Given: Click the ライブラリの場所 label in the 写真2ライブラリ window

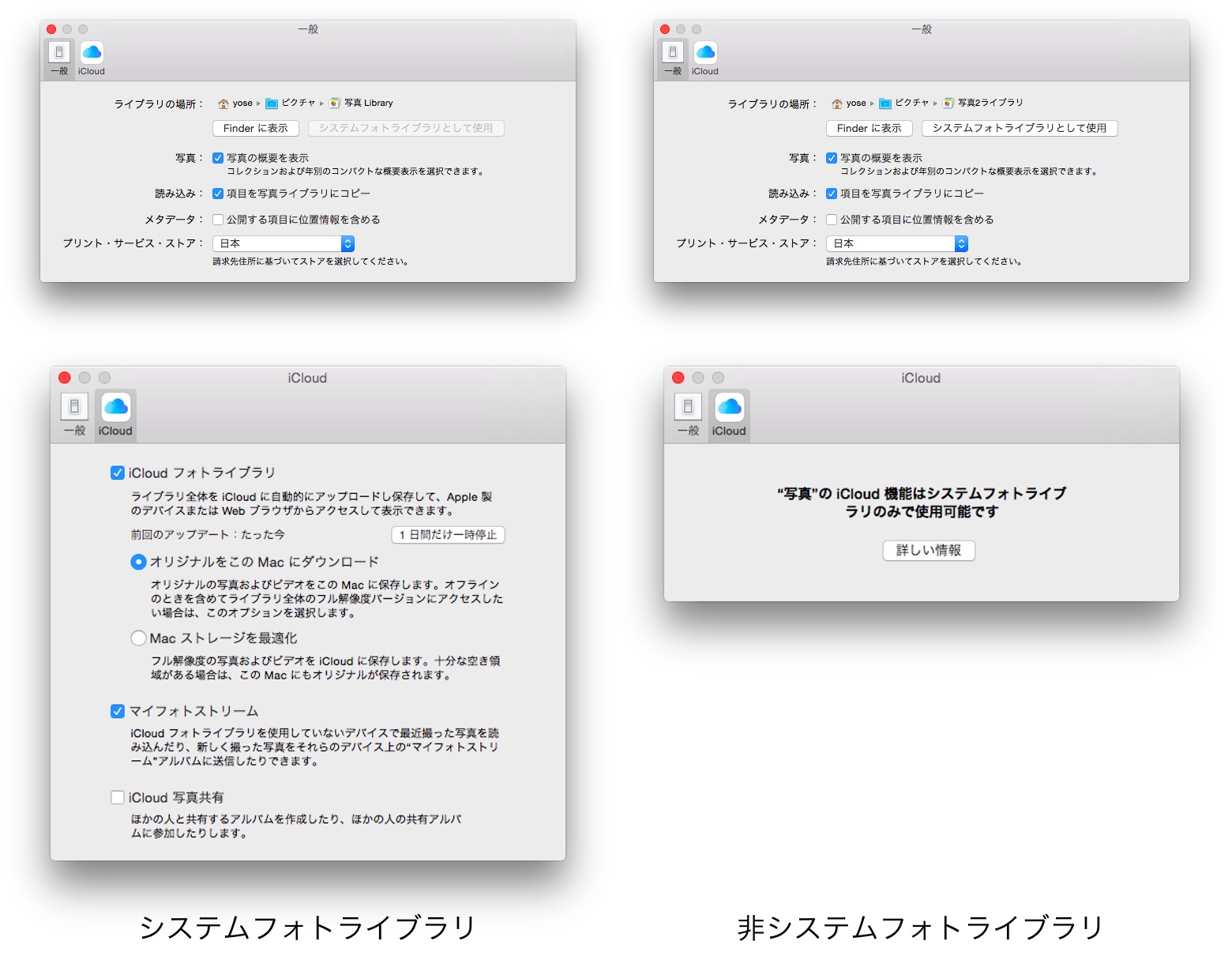Looking at the screenshot, I should 772,104.
